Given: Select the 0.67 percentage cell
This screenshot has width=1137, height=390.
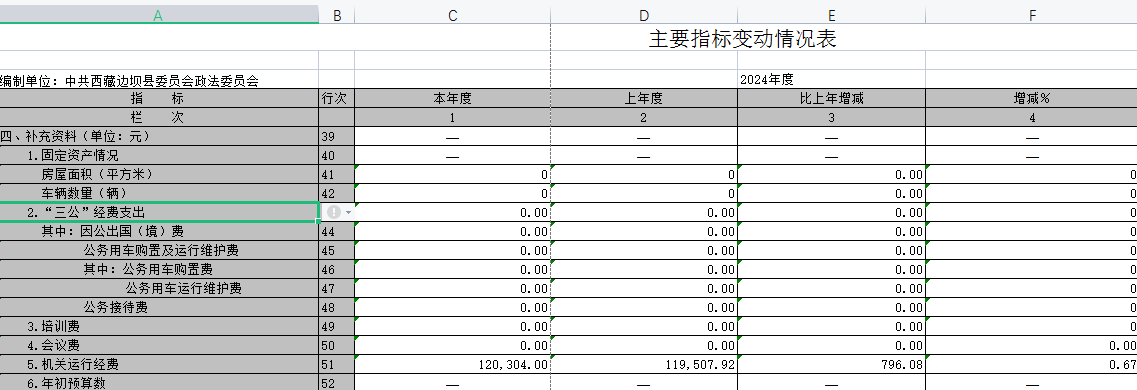Looking at the screenshot, I should click(x=1031, y=364).
